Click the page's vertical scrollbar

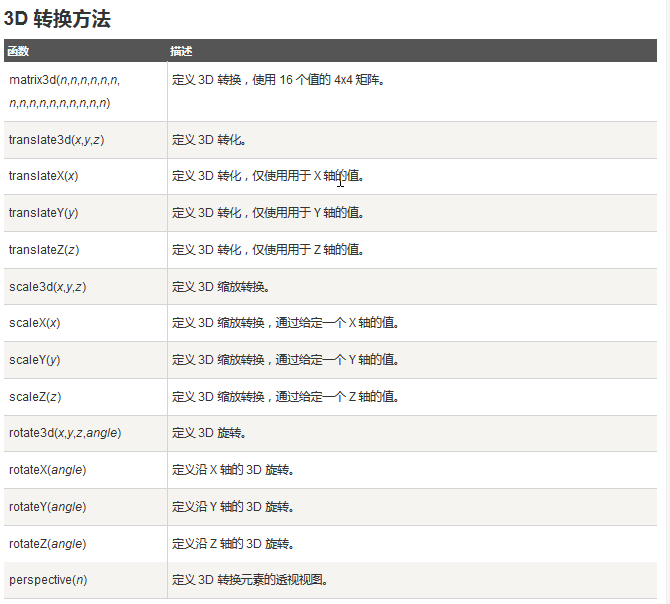[x=667, y=302]
